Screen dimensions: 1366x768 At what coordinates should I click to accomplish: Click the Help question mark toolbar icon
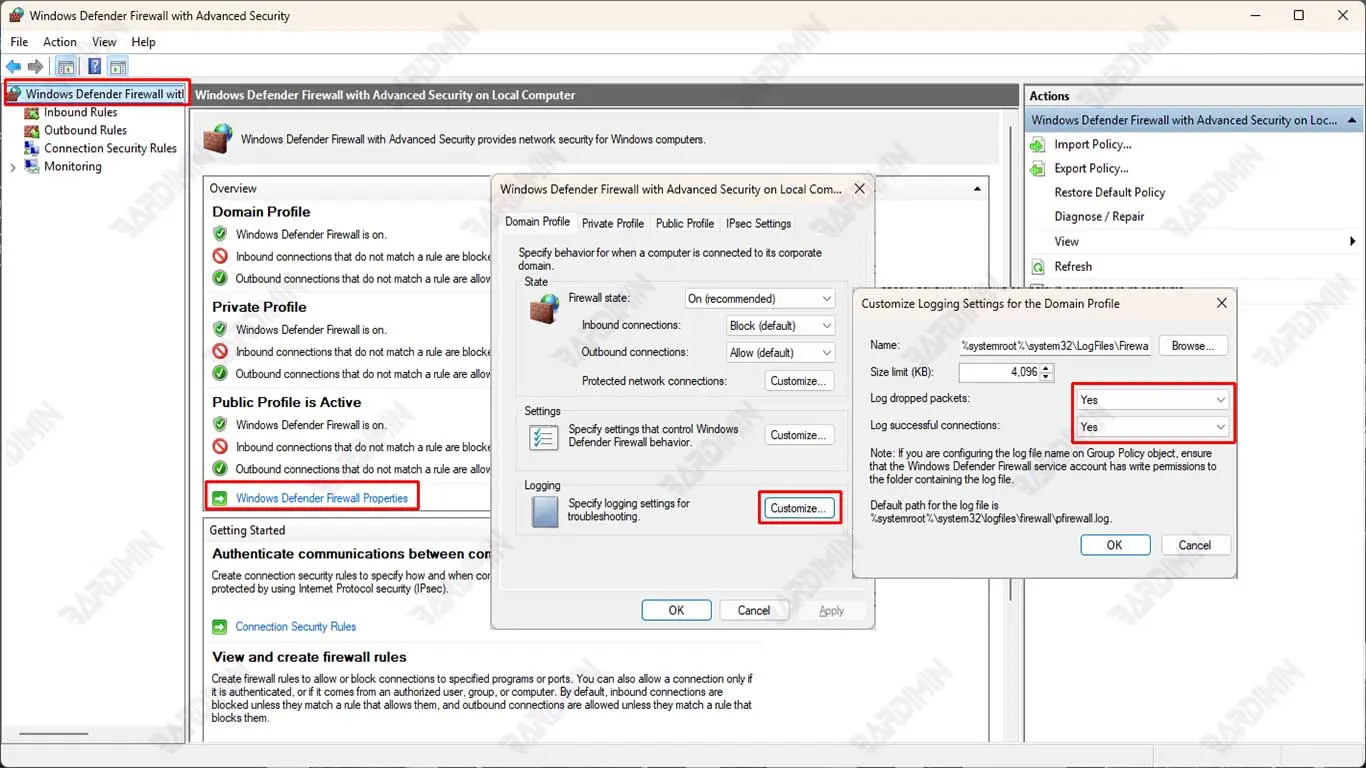[94, 67]
